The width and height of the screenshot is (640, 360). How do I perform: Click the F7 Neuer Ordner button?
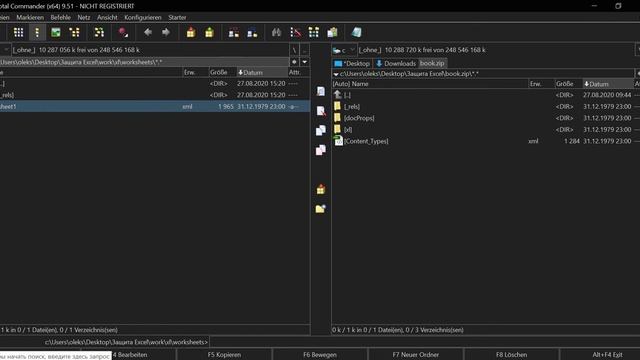pyautogui.click(x=416, y=355)
